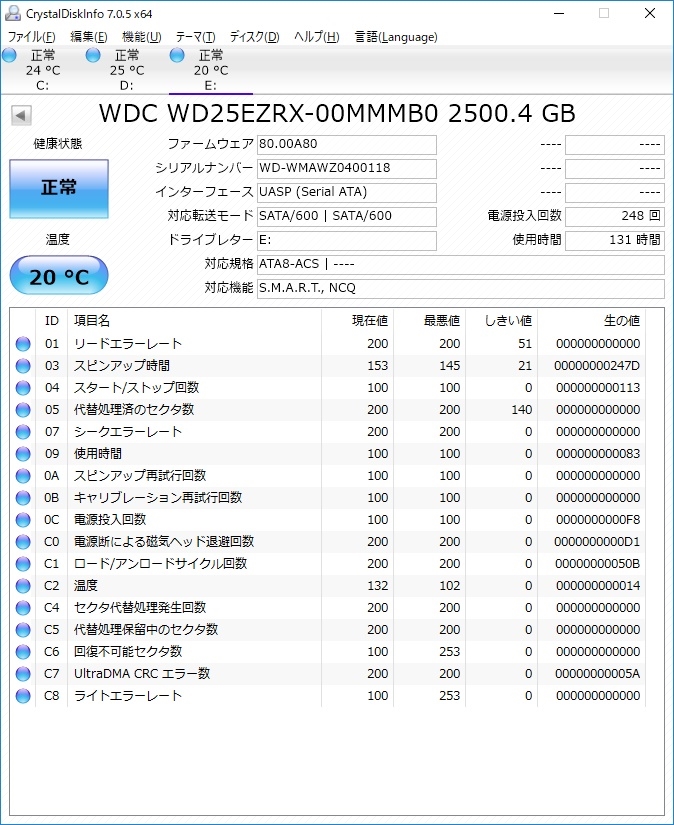
Task: Click the 正常 health status button
Action: point(59,188)
